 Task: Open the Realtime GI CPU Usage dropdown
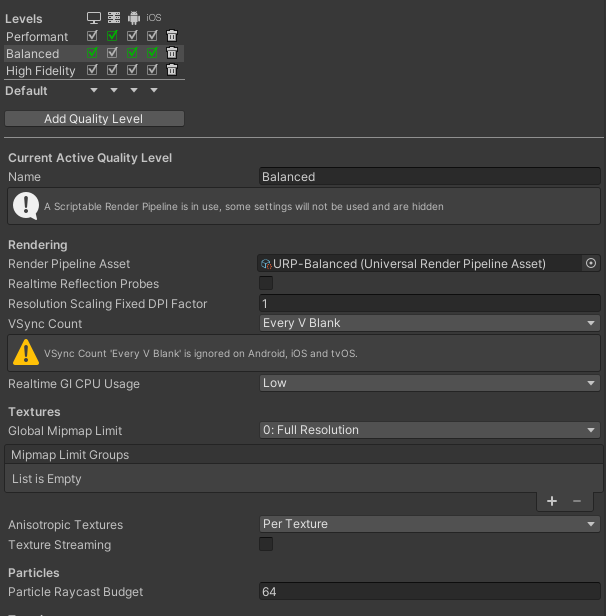429,383
